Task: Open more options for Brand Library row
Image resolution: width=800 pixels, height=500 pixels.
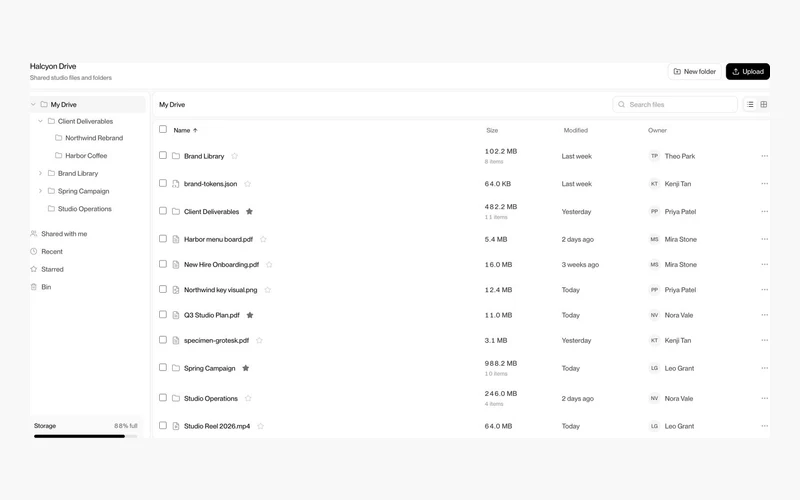Action: (764, 156)
